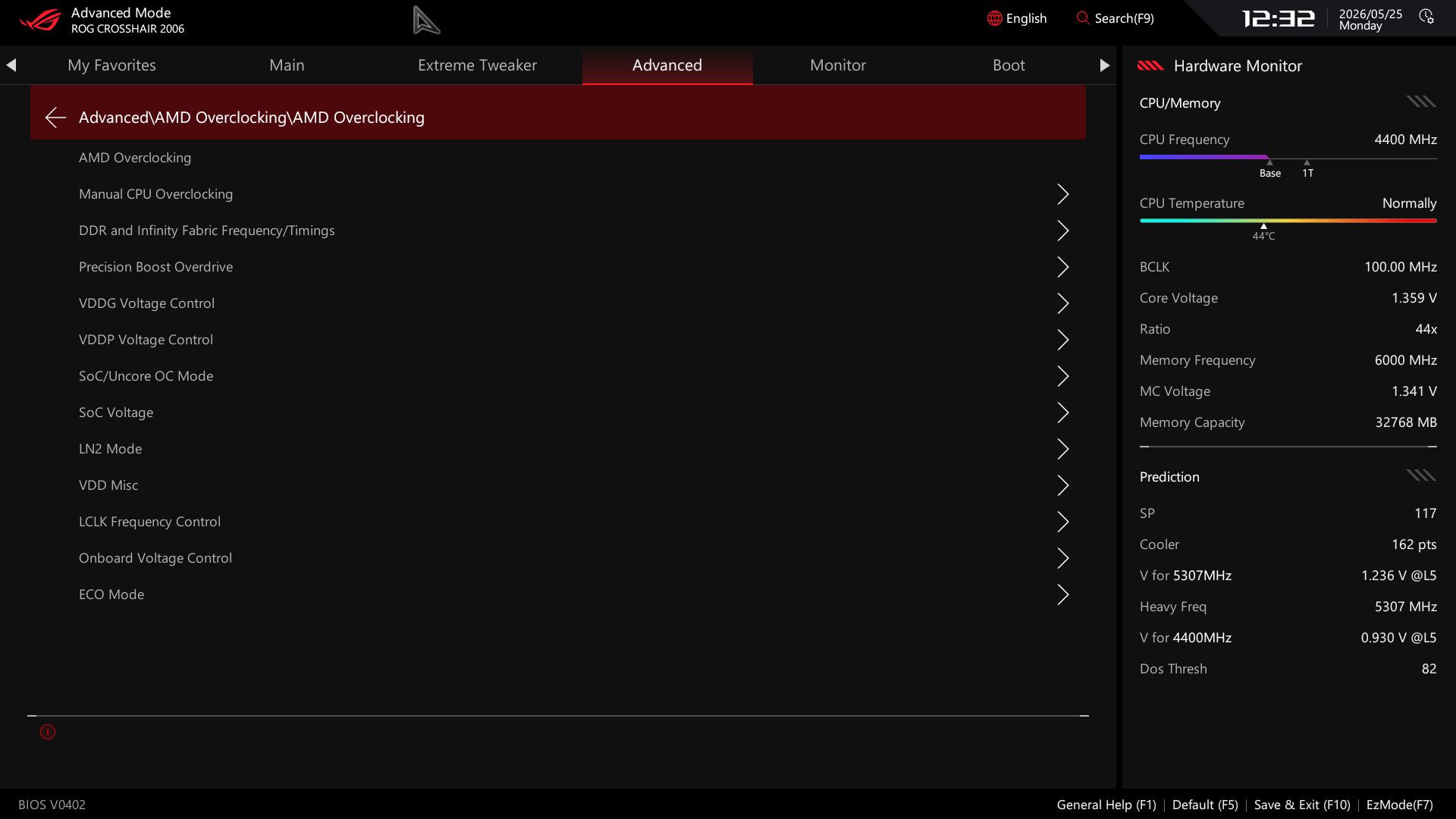Click CPU/Memory section stripes decoration icon
The height and width of the screenshot is (819, 1456).
coord(1421,102)
